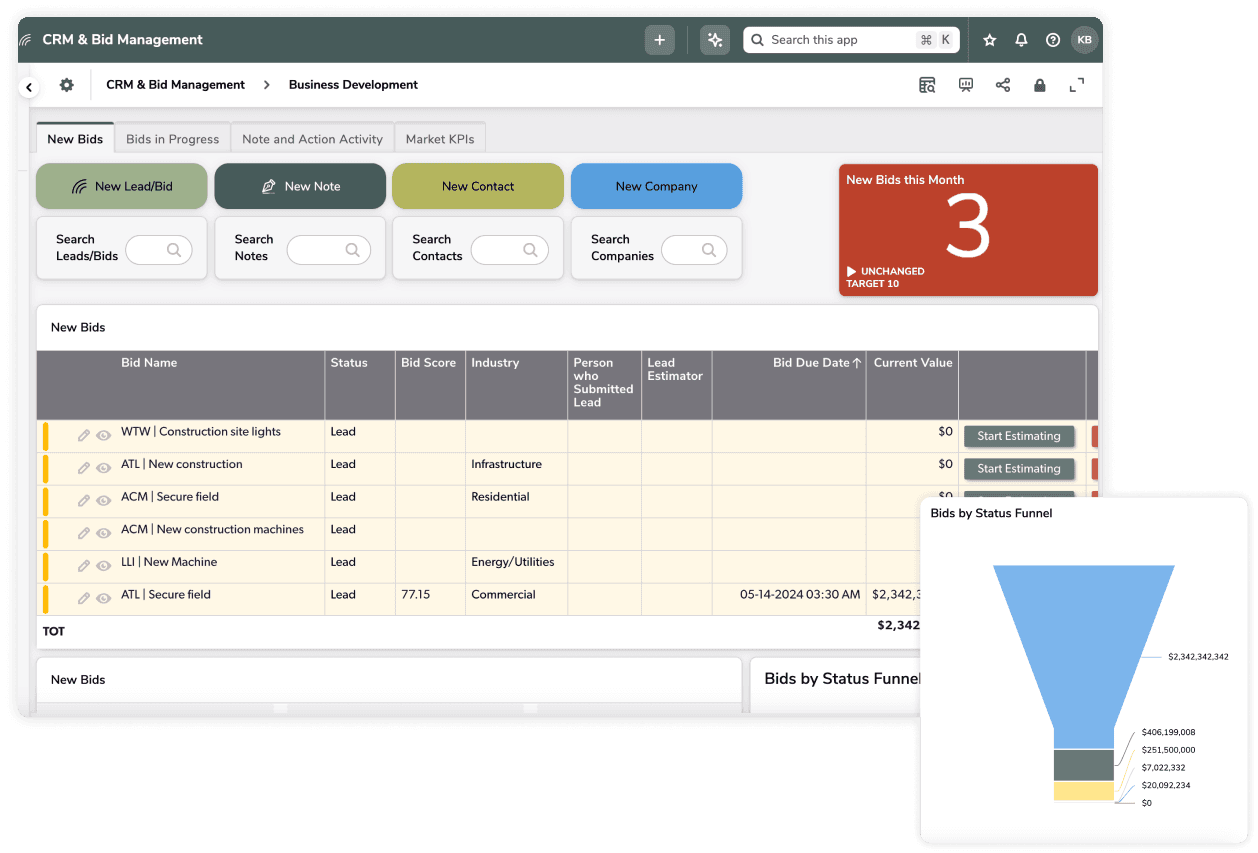1258x853 pixels.
Task: Click the New Bids this Month KPI card
Action: click(x=968, y=230)
